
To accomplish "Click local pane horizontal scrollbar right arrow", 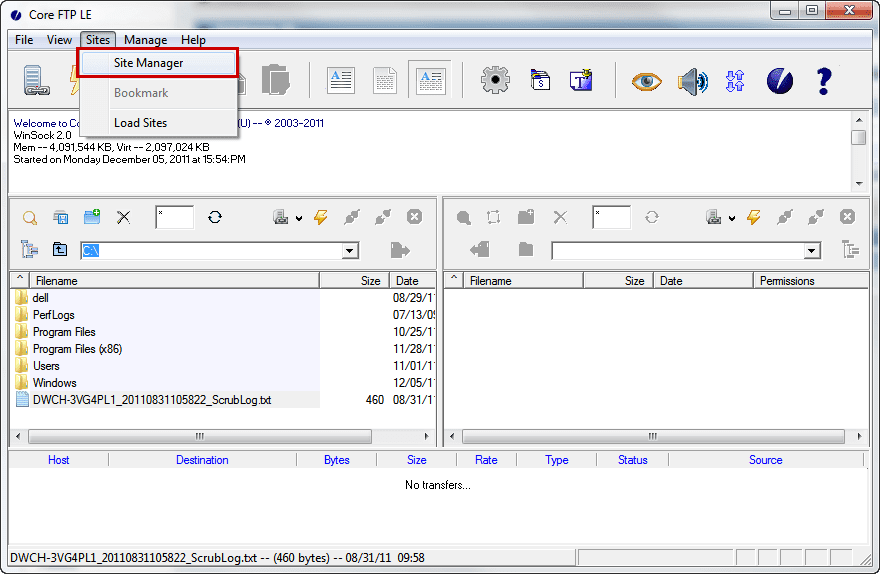I will pyautogui.click(x=427, y=436).
